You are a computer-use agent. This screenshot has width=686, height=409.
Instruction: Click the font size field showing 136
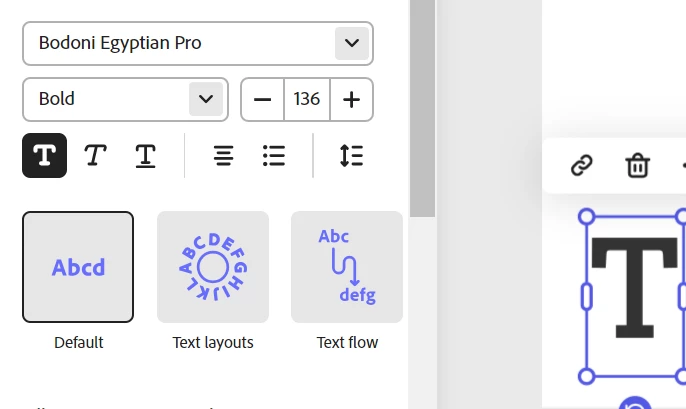pyautogui.click(x=307, y=99)
